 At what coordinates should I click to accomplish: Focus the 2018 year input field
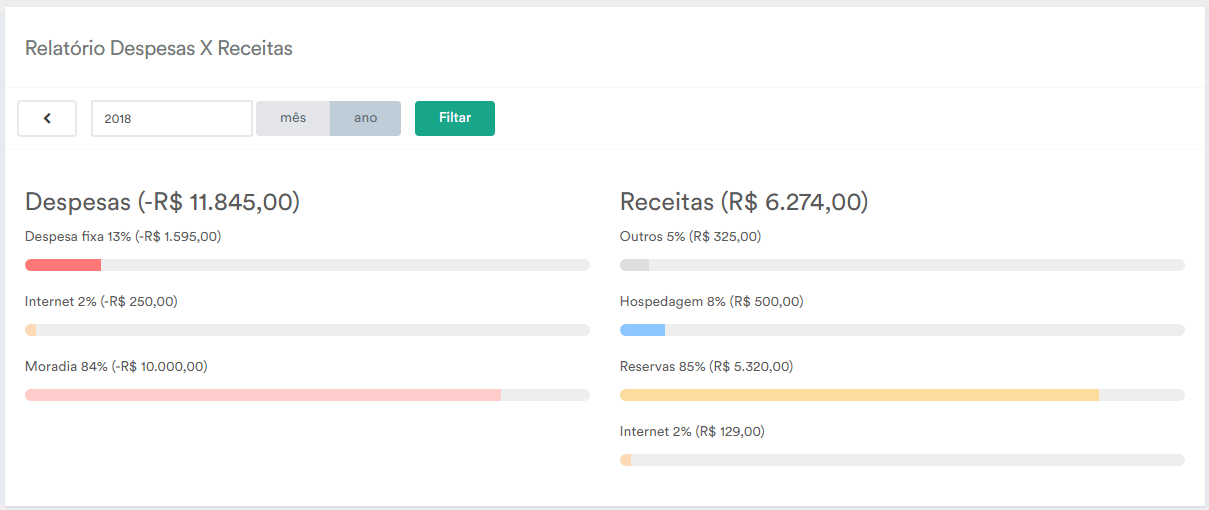click(172, 118)
